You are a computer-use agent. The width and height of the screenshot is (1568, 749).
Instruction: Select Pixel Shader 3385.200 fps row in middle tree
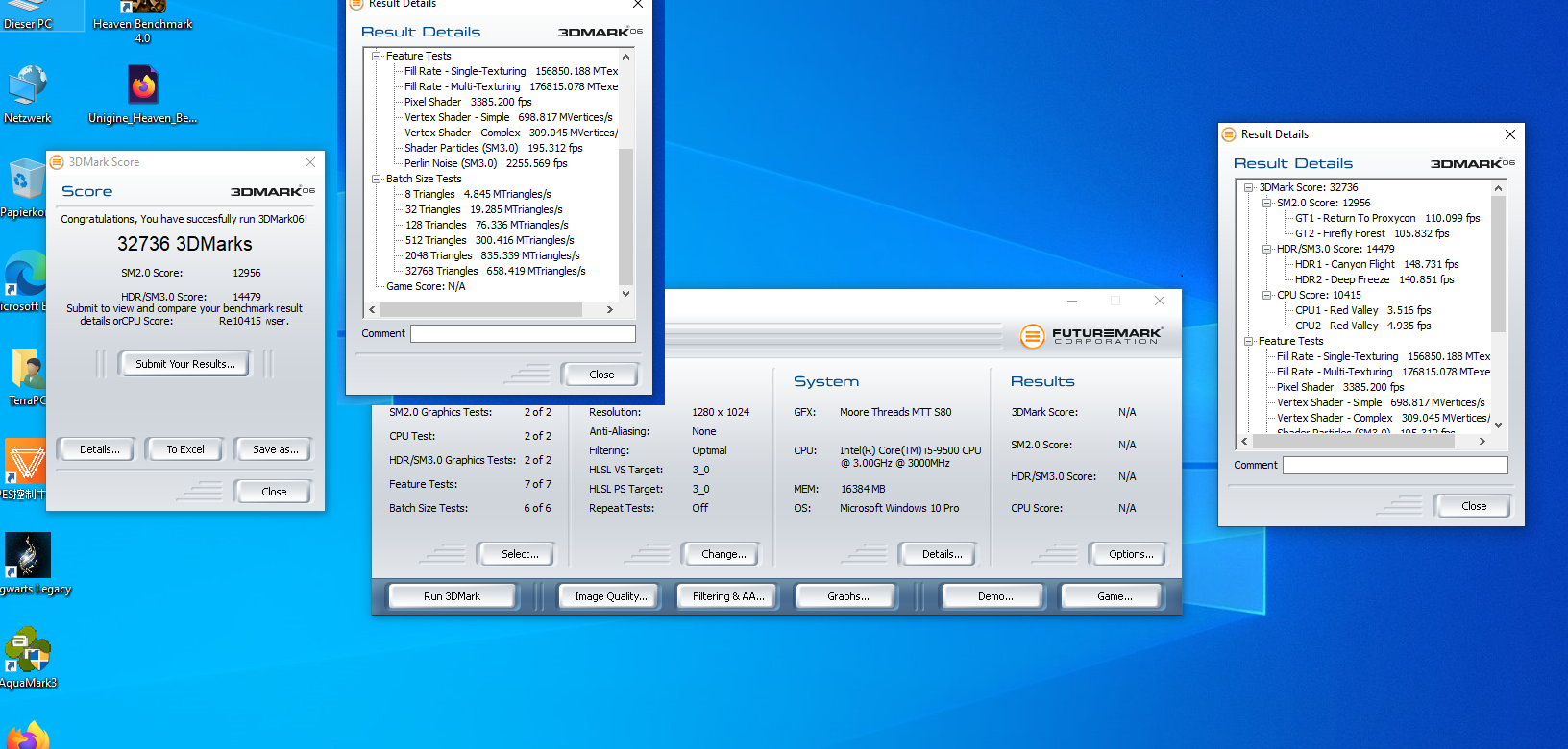[x=468, y=102]
